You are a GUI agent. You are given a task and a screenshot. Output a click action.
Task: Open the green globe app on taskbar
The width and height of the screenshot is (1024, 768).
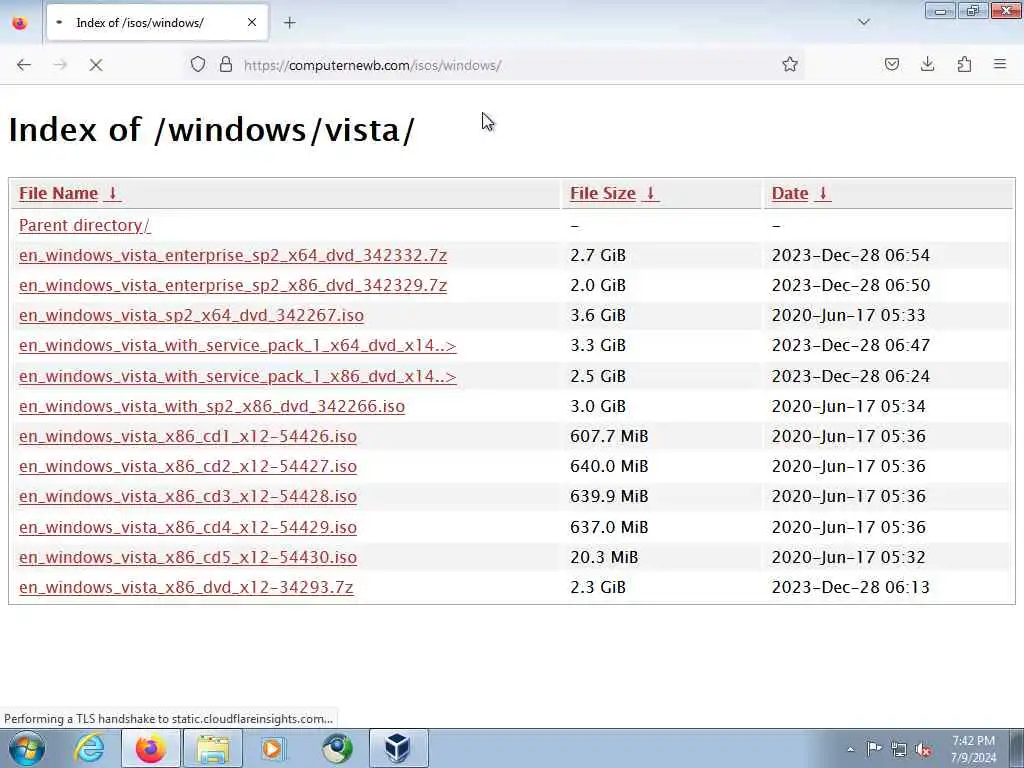point(337,748)
